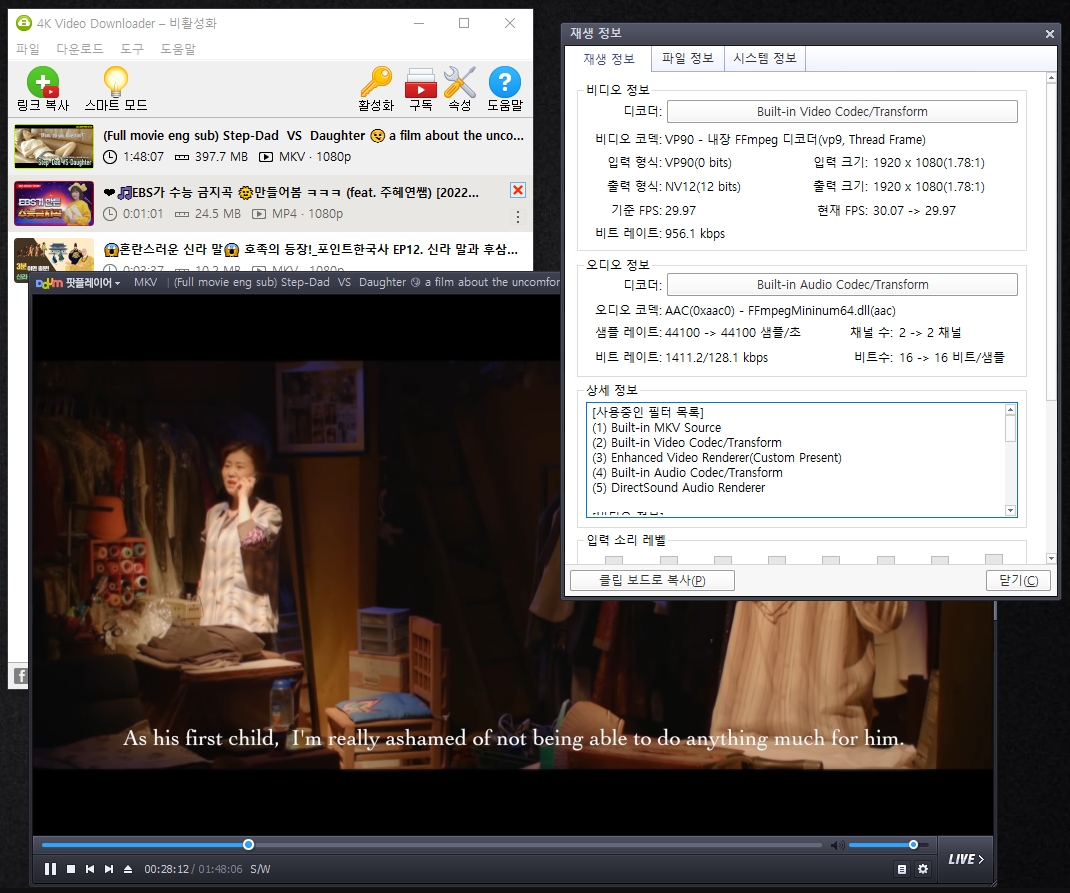Click the YouTube Subscribe icon (구독)
Screen dimensions: 1070x893
click(420, 83)
